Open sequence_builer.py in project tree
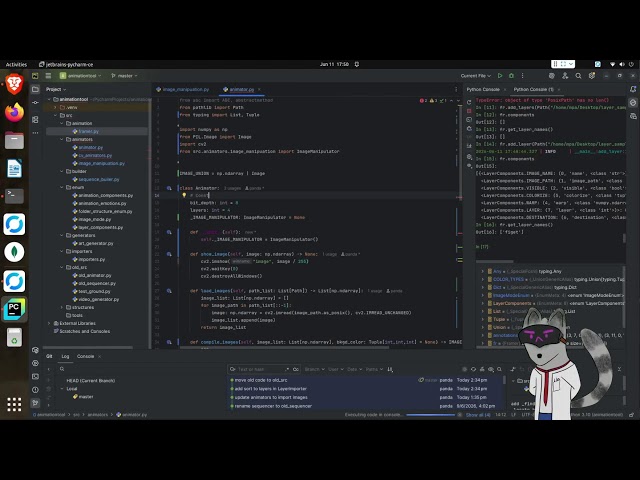640x480 pixels. click(x=99, y=179)
